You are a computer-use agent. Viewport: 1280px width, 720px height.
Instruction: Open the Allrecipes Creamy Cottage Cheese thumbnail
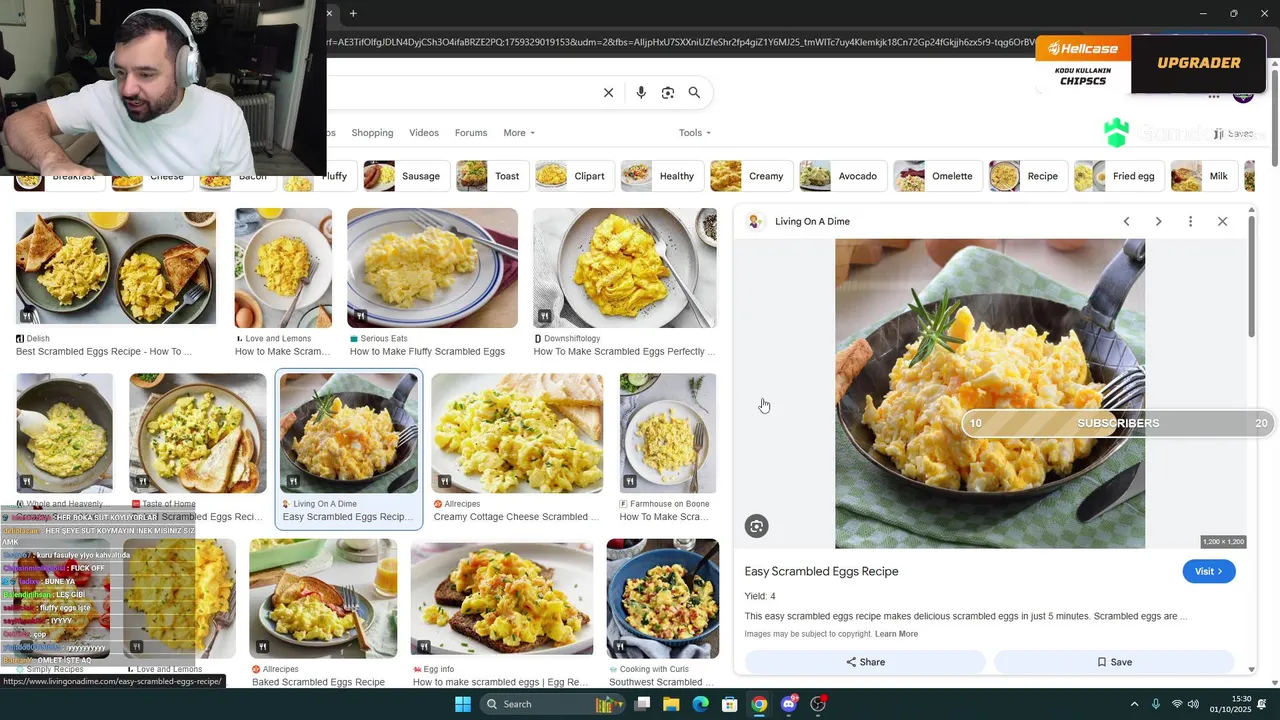point(517,433)
